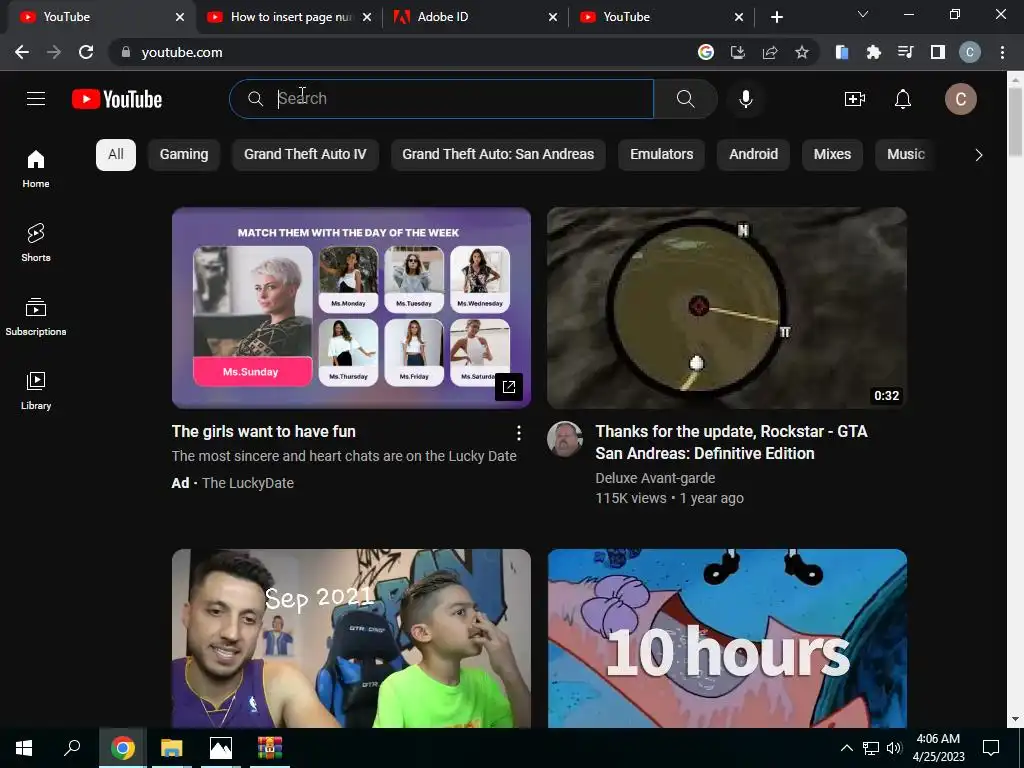Image resolution: width=1024 pixels, height=768 pixels.
Task: Open 'Thanks for the update, Rockstar' video title
Action: pyautogui.click(x=731, y=442)
